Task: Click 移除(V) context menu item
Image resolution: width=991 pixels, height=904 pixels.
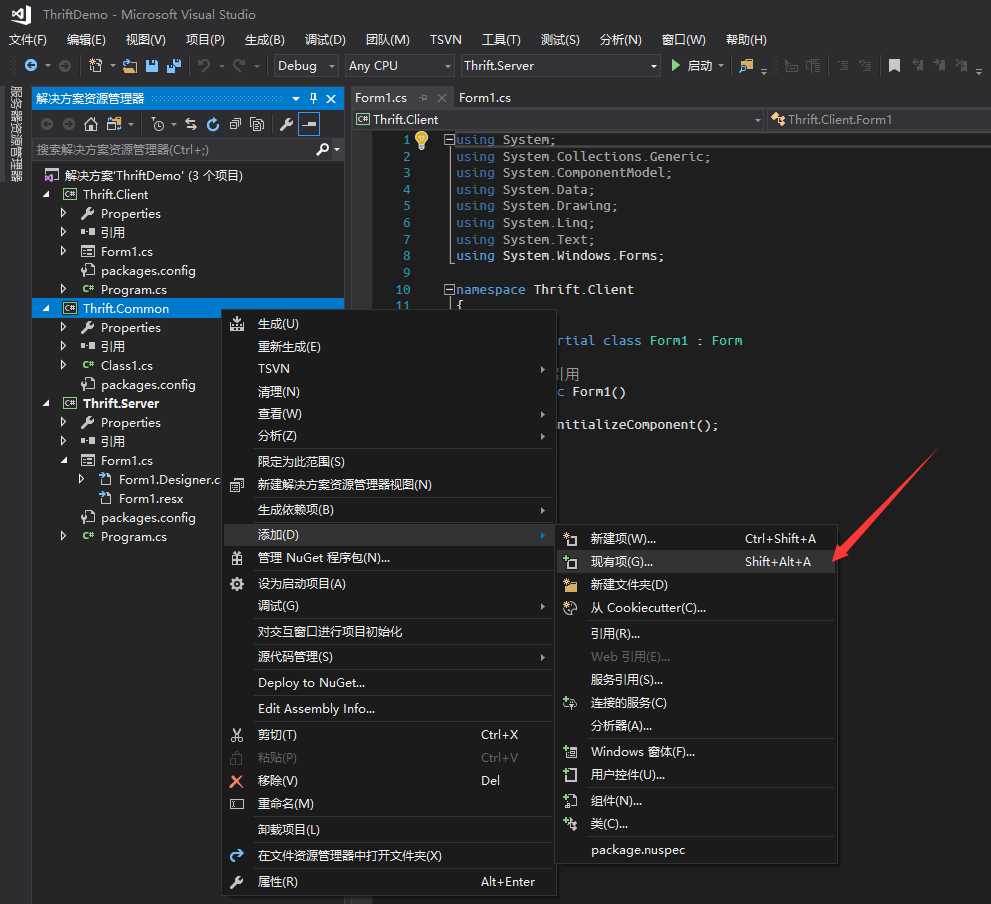Action: coord(389,781)
